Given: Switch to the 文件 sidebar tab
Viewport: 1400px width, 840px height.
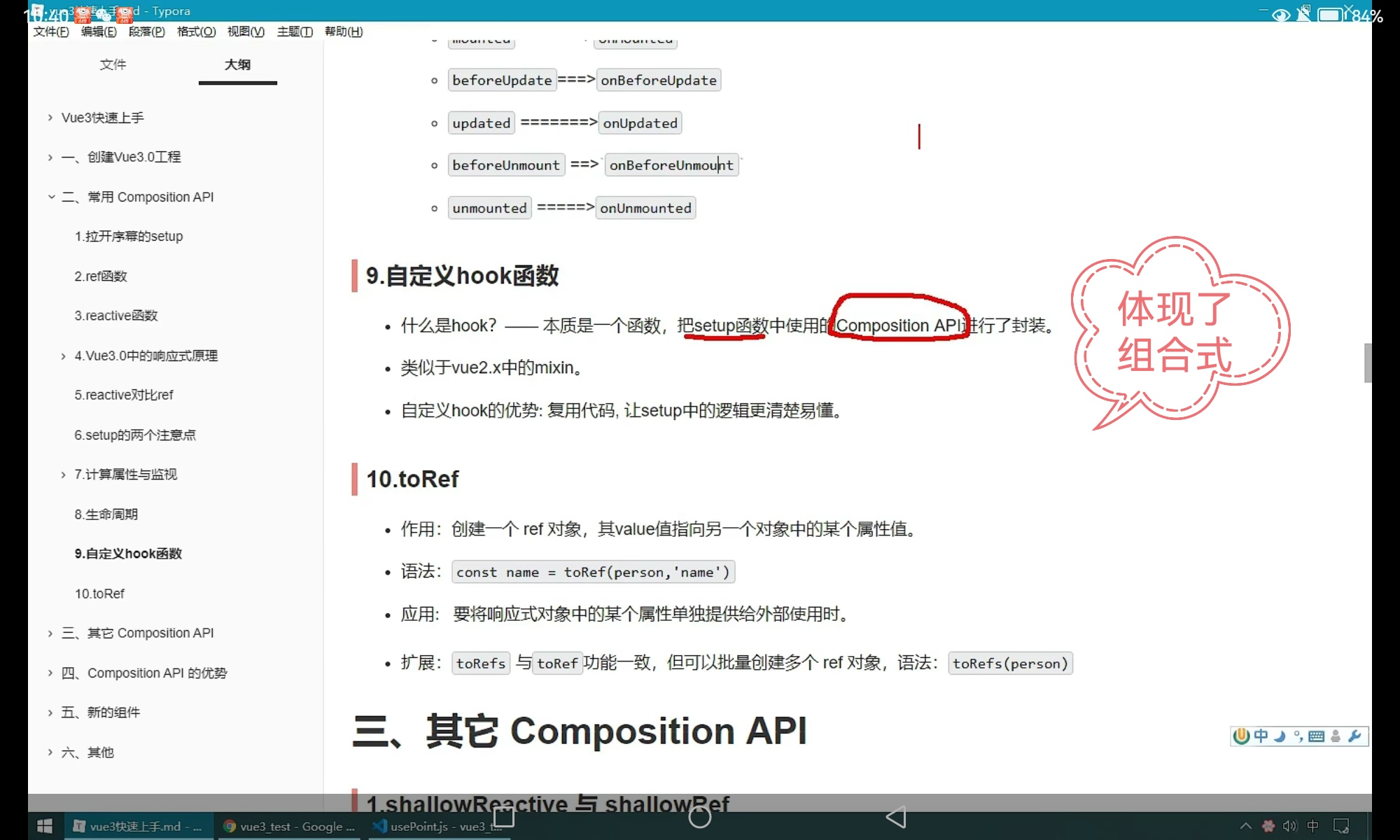Looking at the screenshot, I should coord(113,65).
